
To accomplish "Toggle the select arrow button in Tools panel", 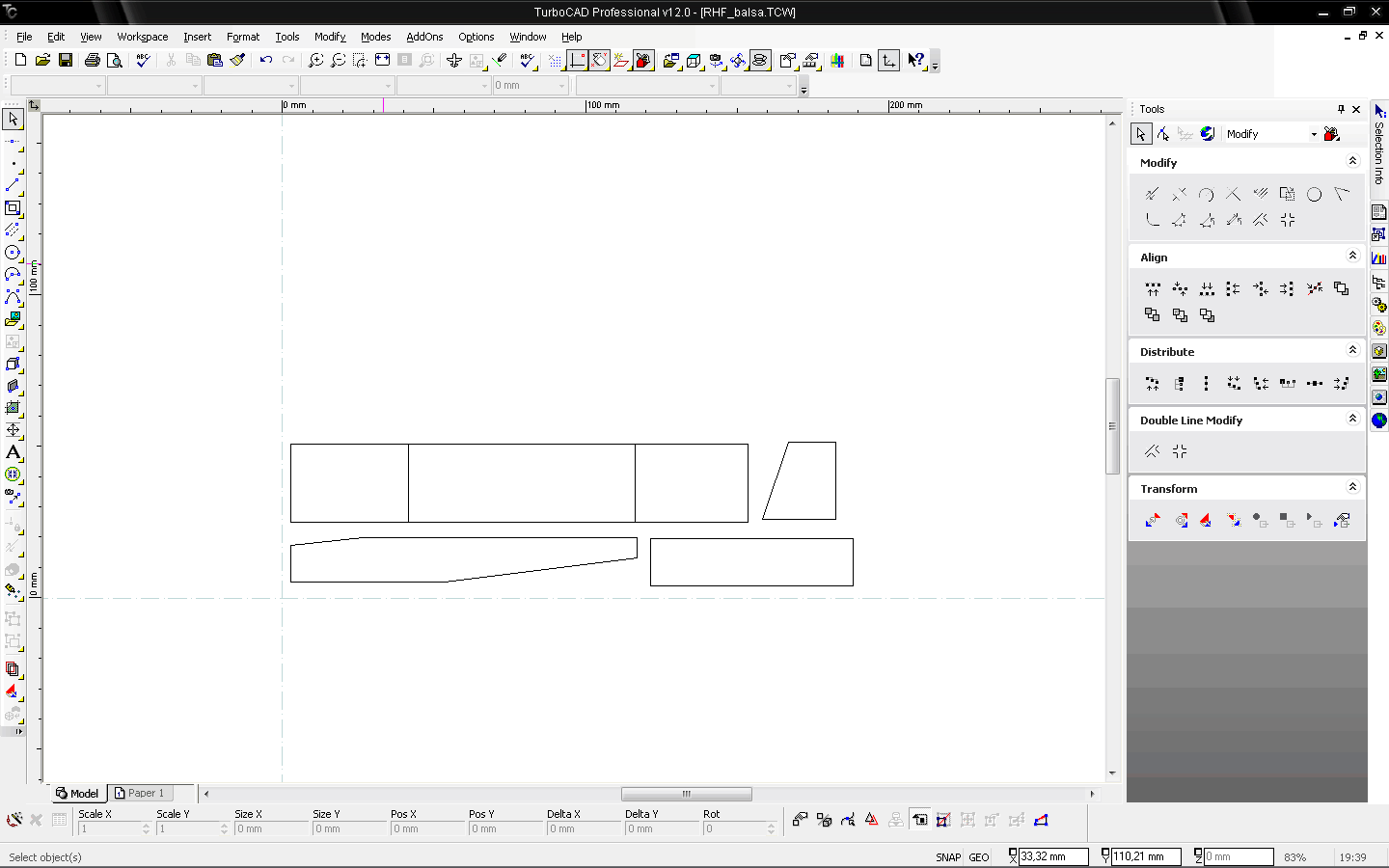I will click(1141, 134).
